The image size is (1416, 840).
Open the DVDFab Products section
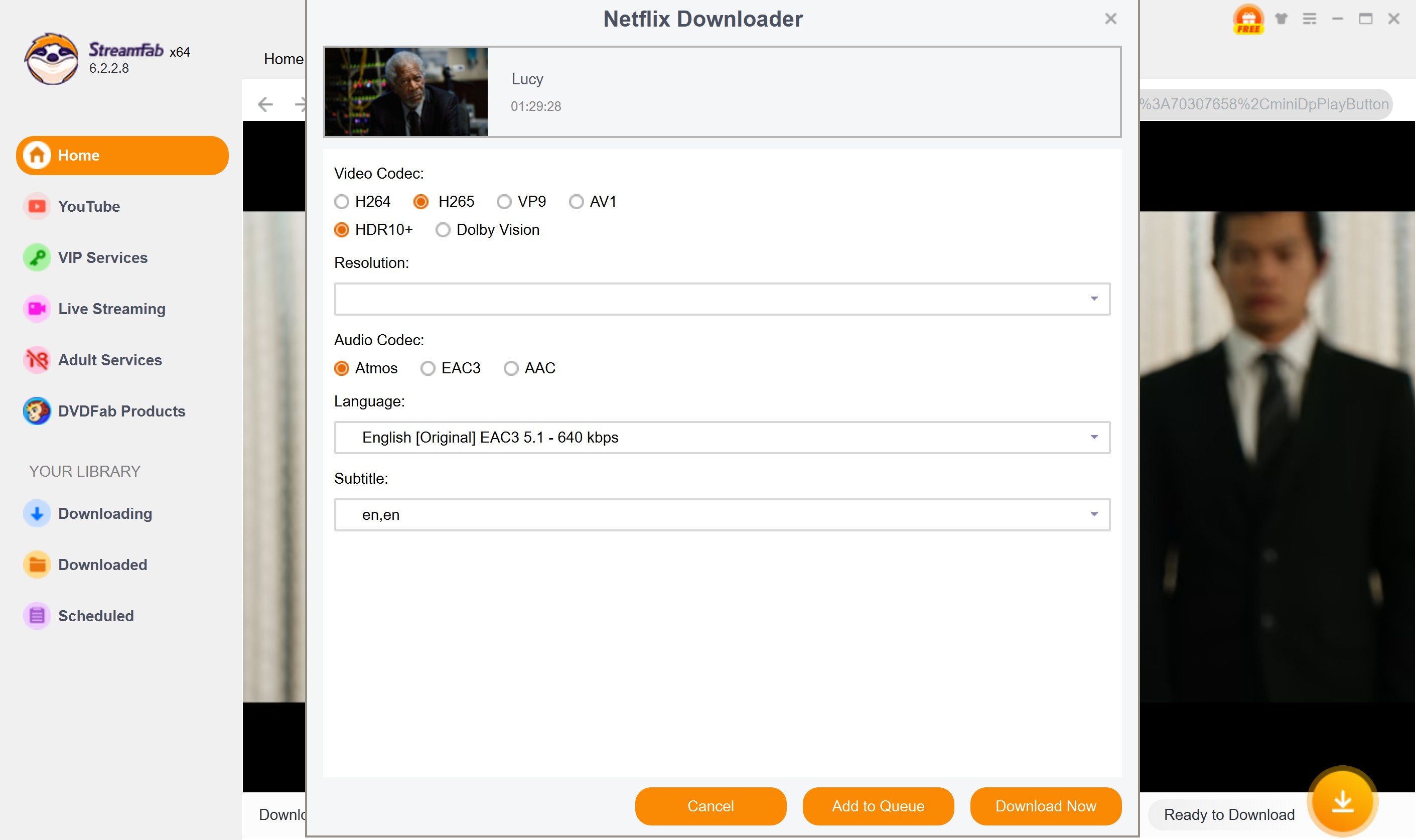(121, 411)
